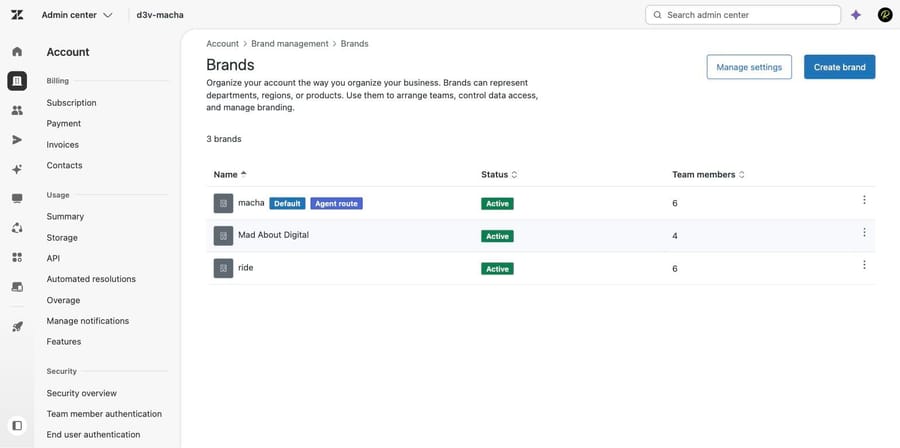
Task: Open options menu for ride row
Action: (x=864, y=264)
